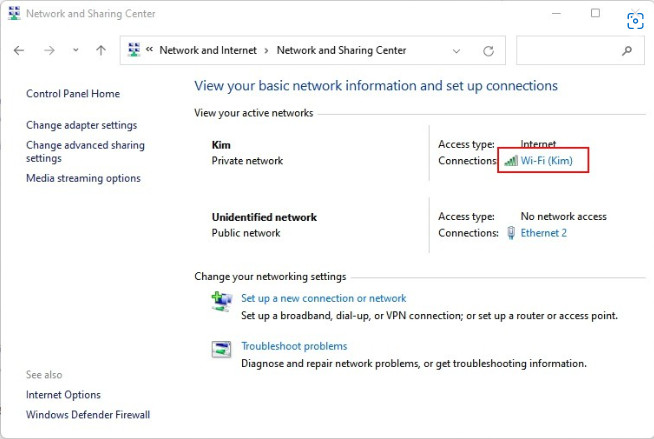
Task: Click the screen capture icon at top right
Action: coord(635,21)
